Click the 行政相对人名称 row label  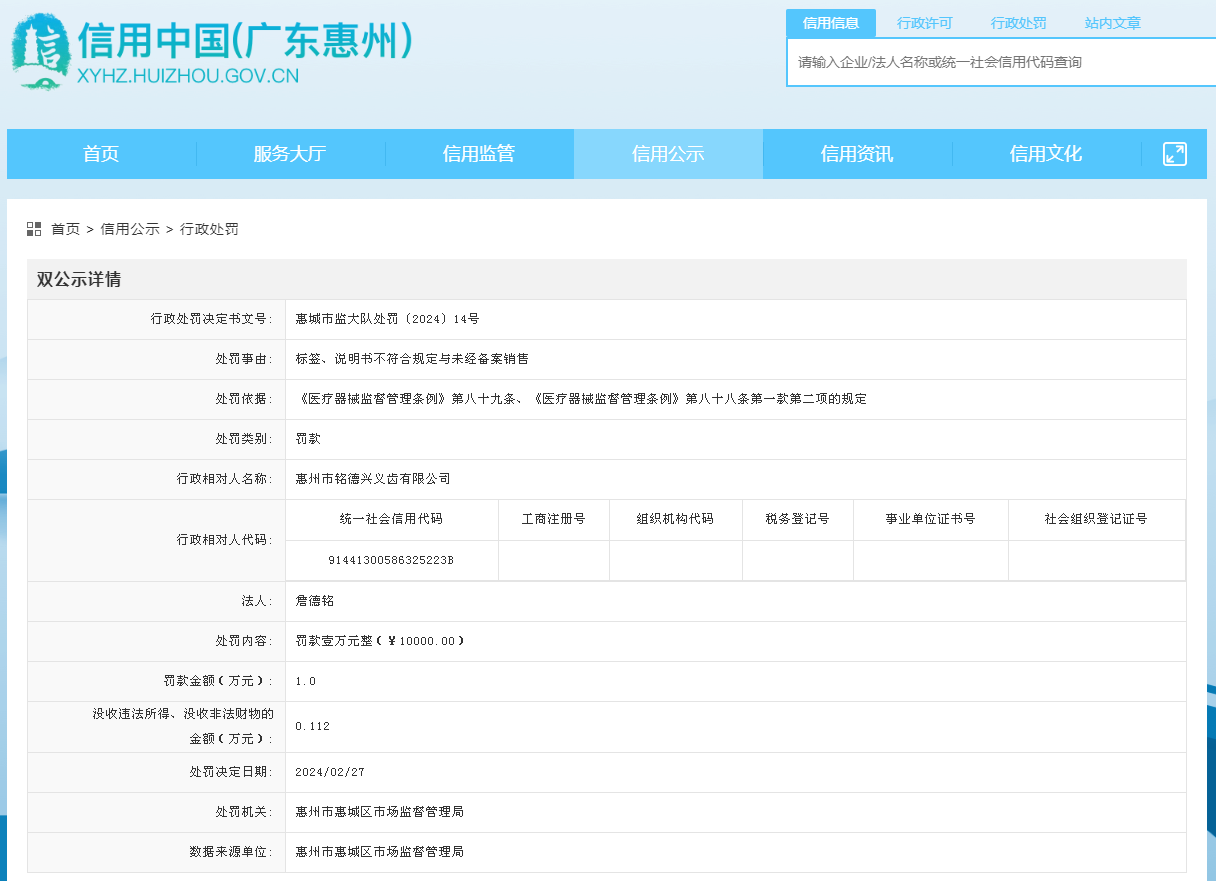tap(226, 479)
